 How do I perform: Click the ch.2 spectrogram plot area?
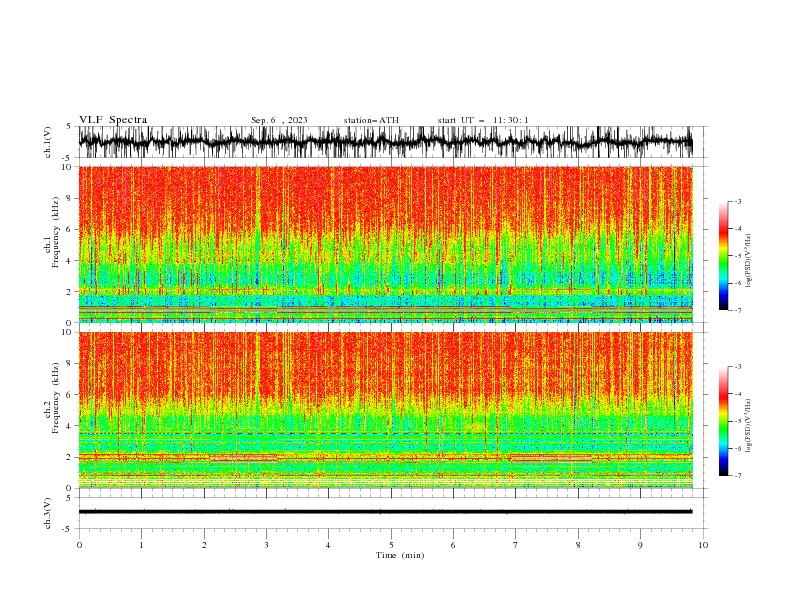[386, 410]
